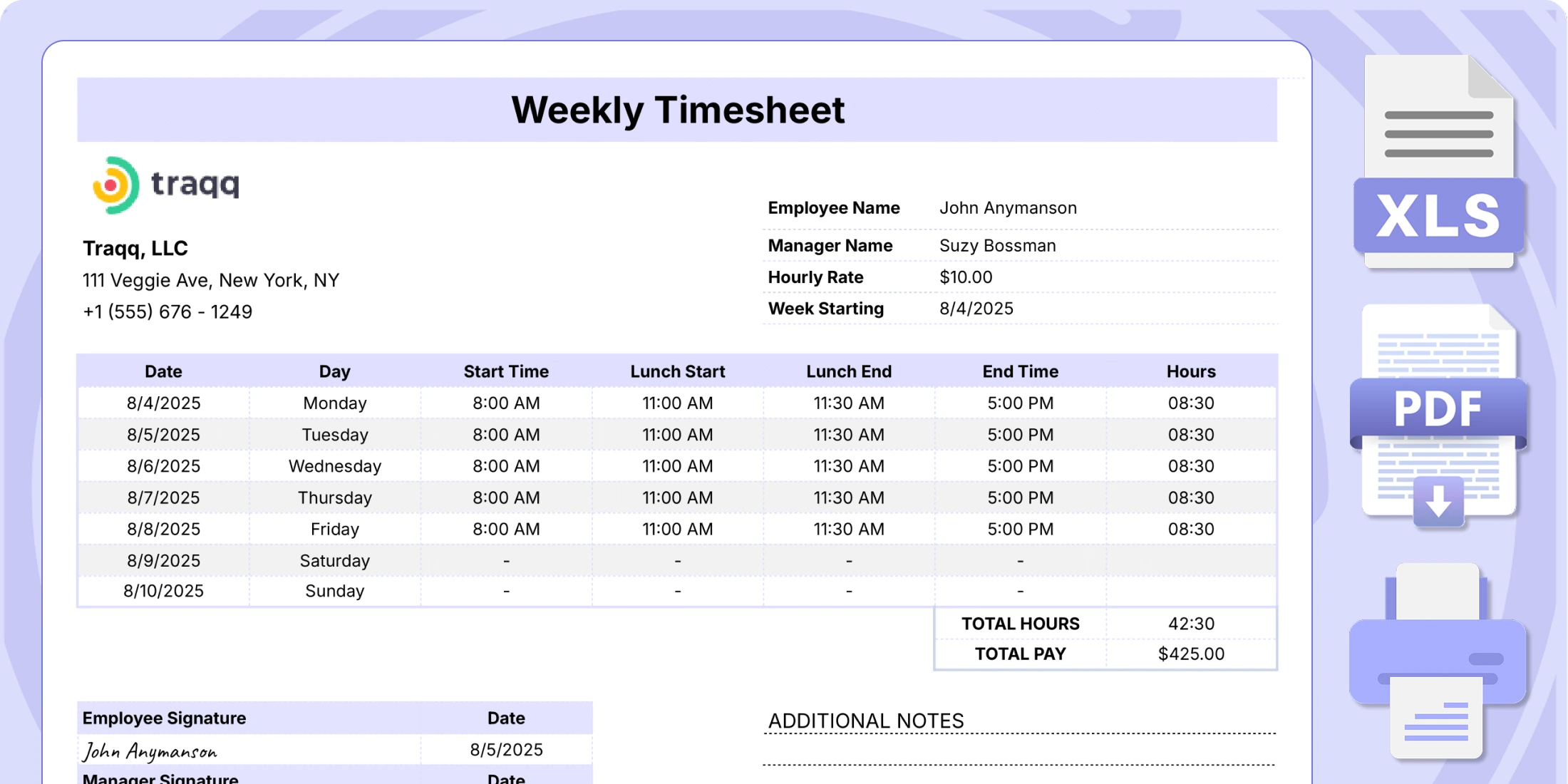The height and width of the screenshot is (784, 1568).
Task: Click the Date column header
Action: tap(163, 371)
